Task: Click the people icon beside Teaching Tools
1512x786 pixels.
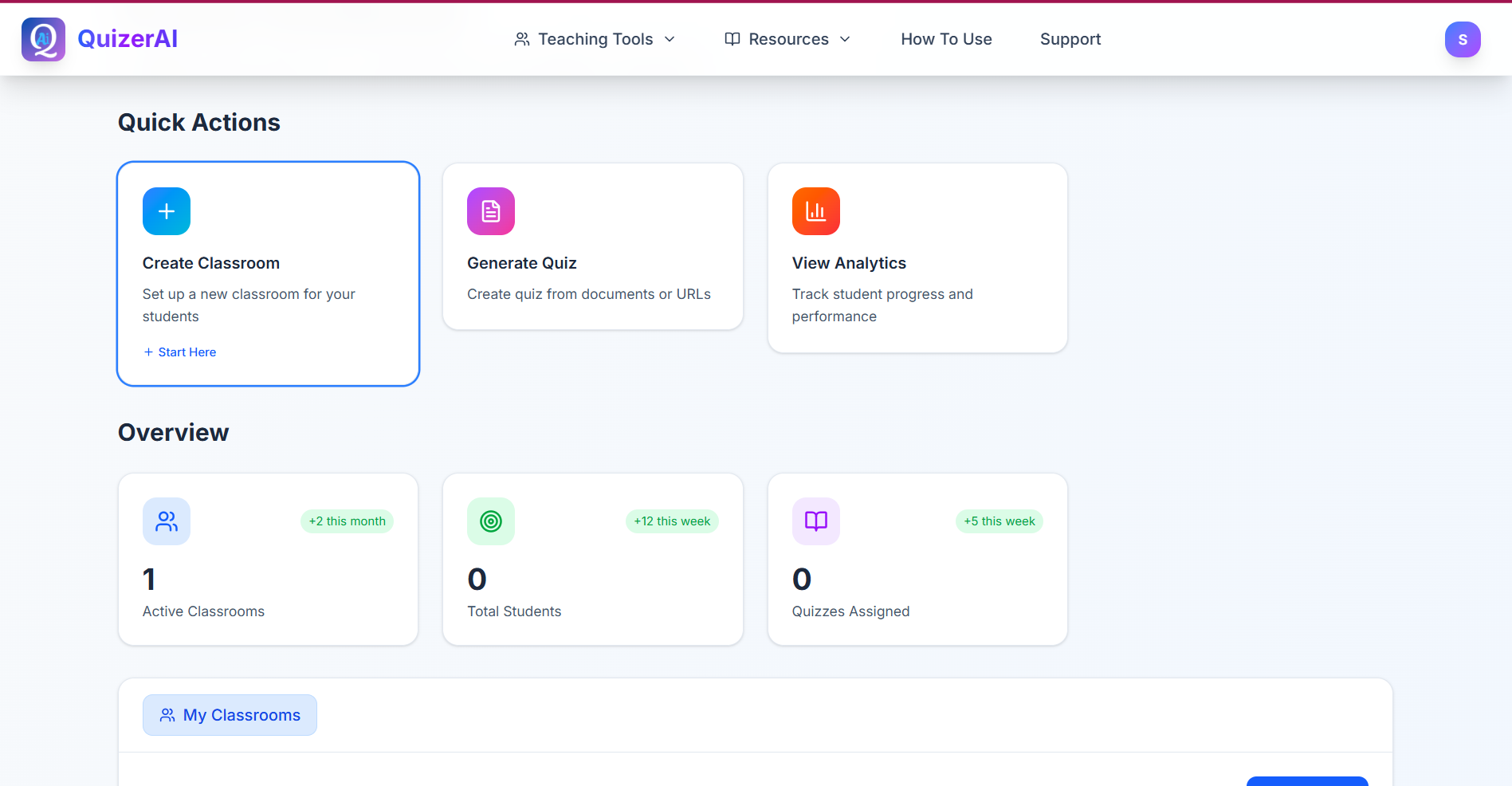Action: click(522, 39)
